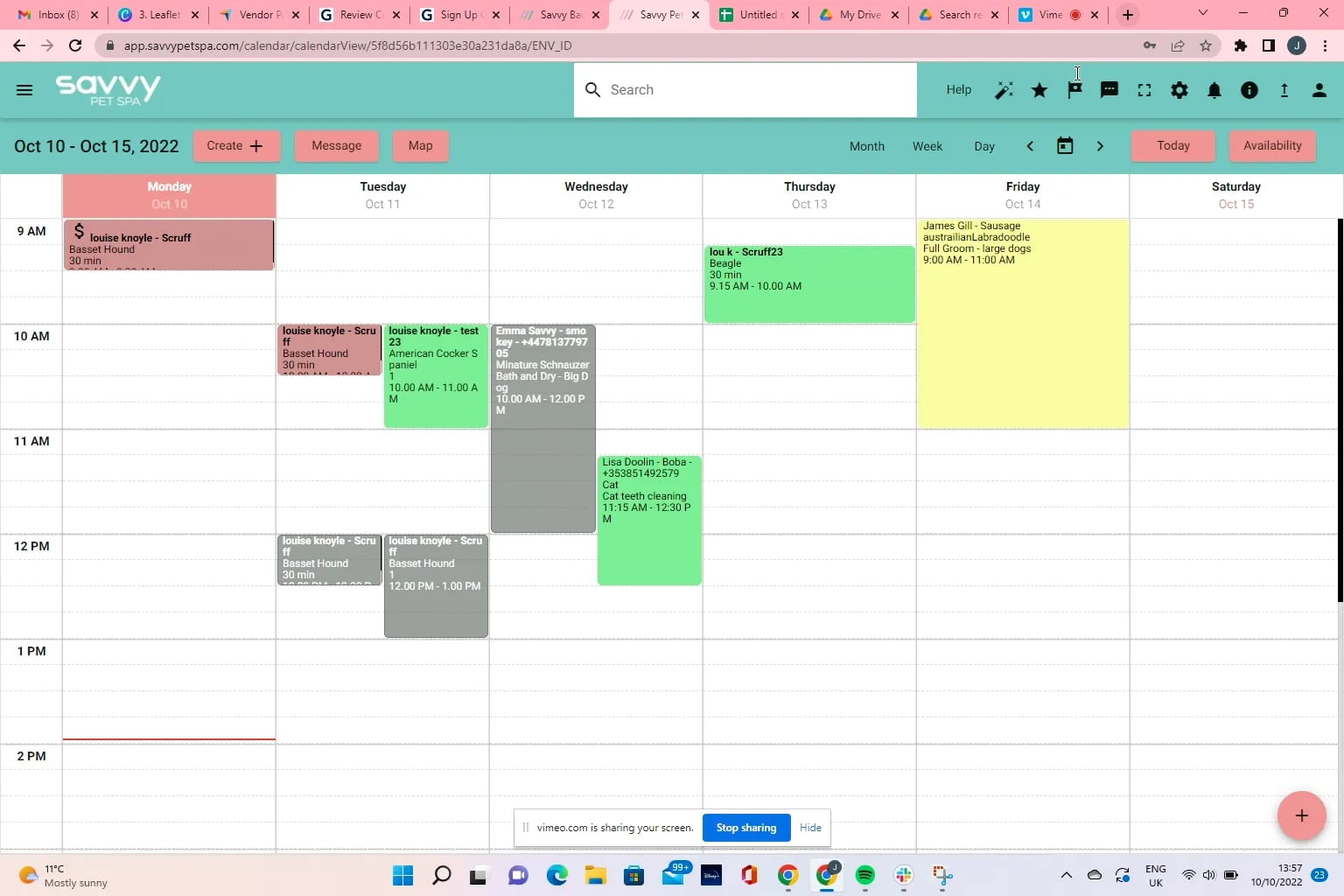Switch to Week view
Viewport: 1344px width, 896px height.
tap(927, 146)
